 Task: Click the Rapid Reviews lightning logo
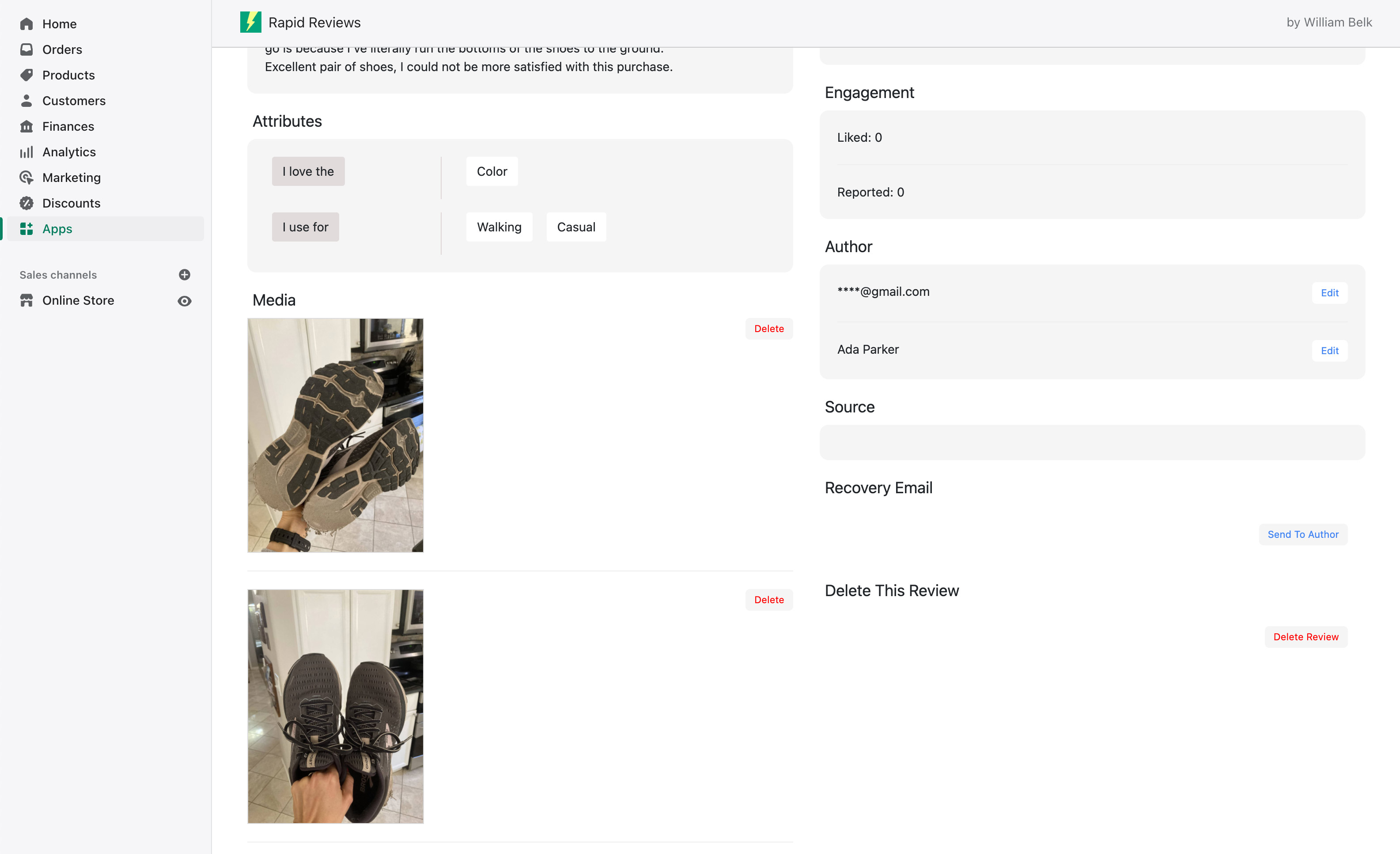(250, 22)
